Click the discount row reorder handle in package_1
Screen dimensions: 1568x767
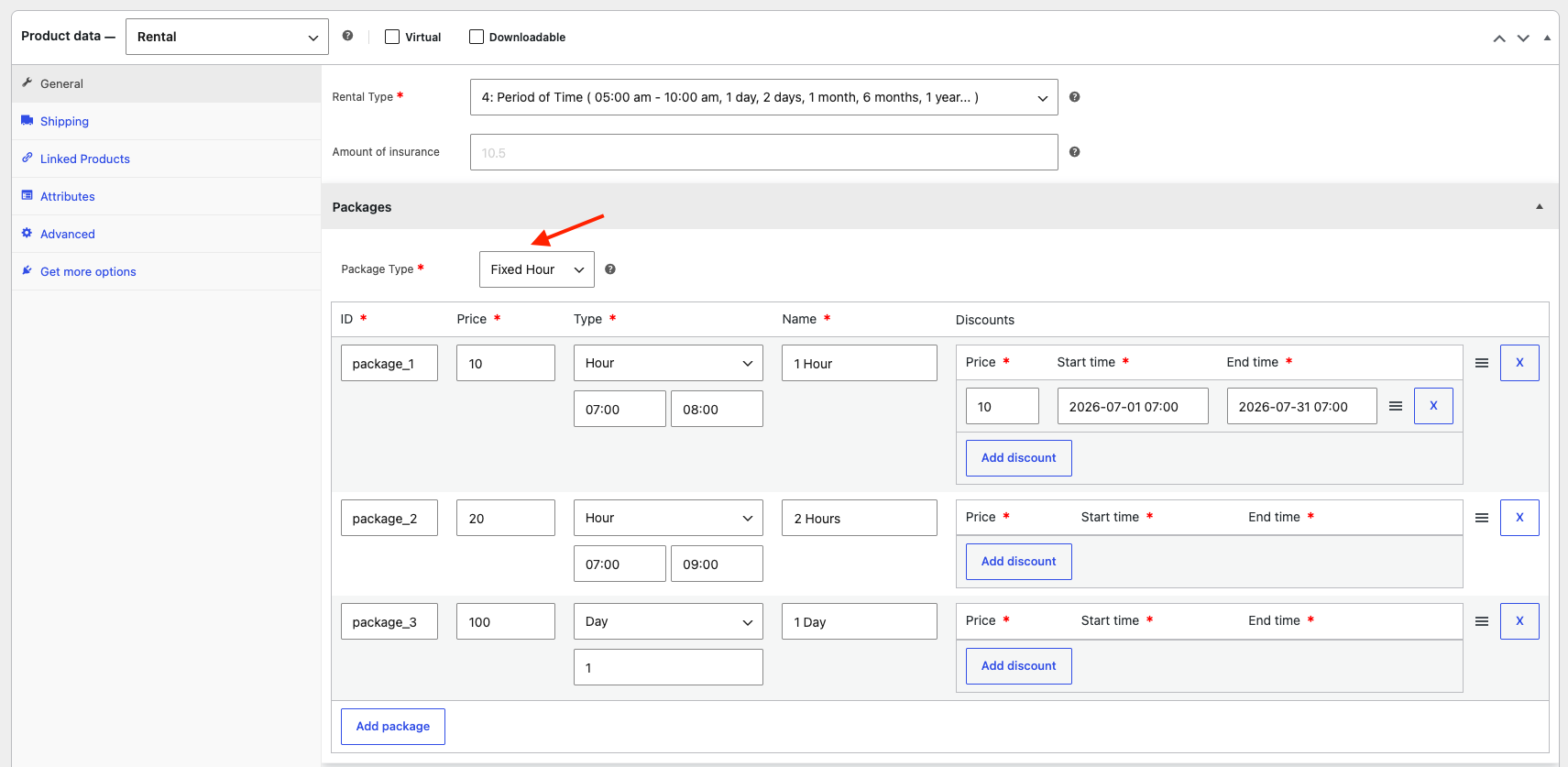[1395, 406]
